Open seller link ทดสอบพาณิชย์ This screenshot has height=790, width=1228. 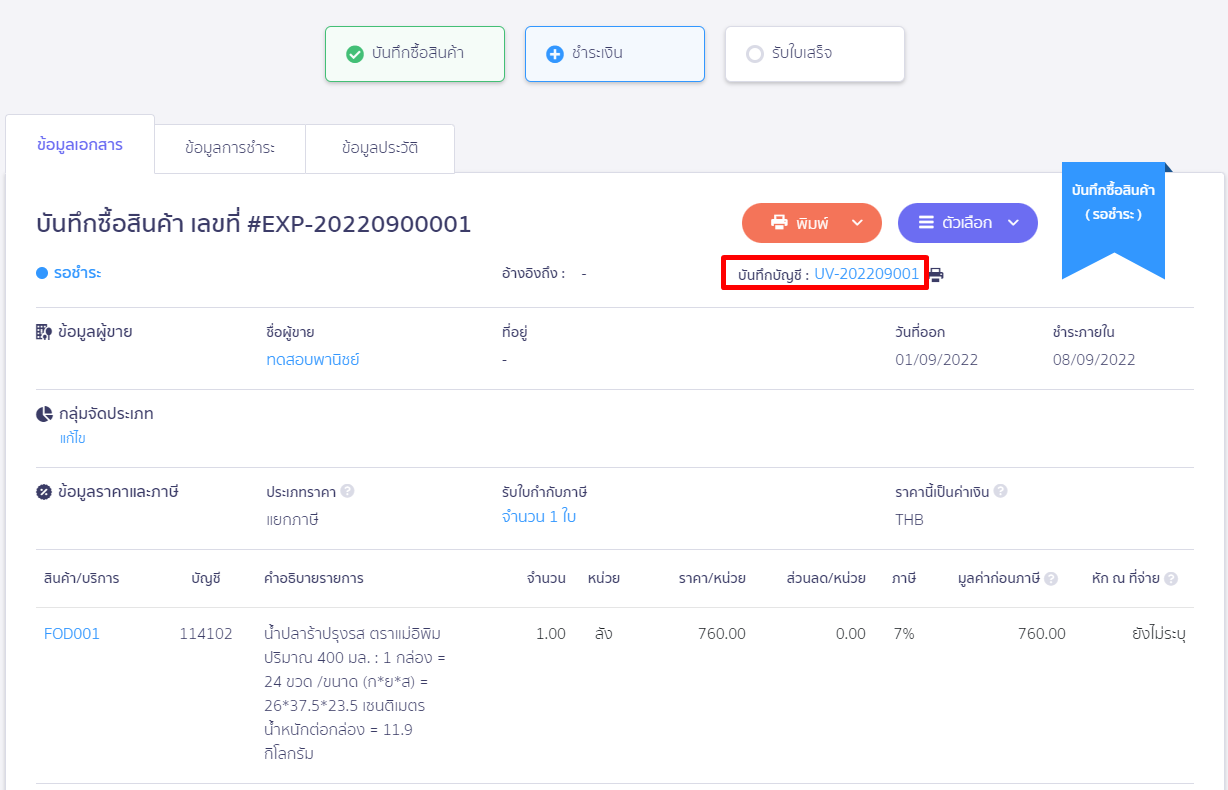click(313, 360)
